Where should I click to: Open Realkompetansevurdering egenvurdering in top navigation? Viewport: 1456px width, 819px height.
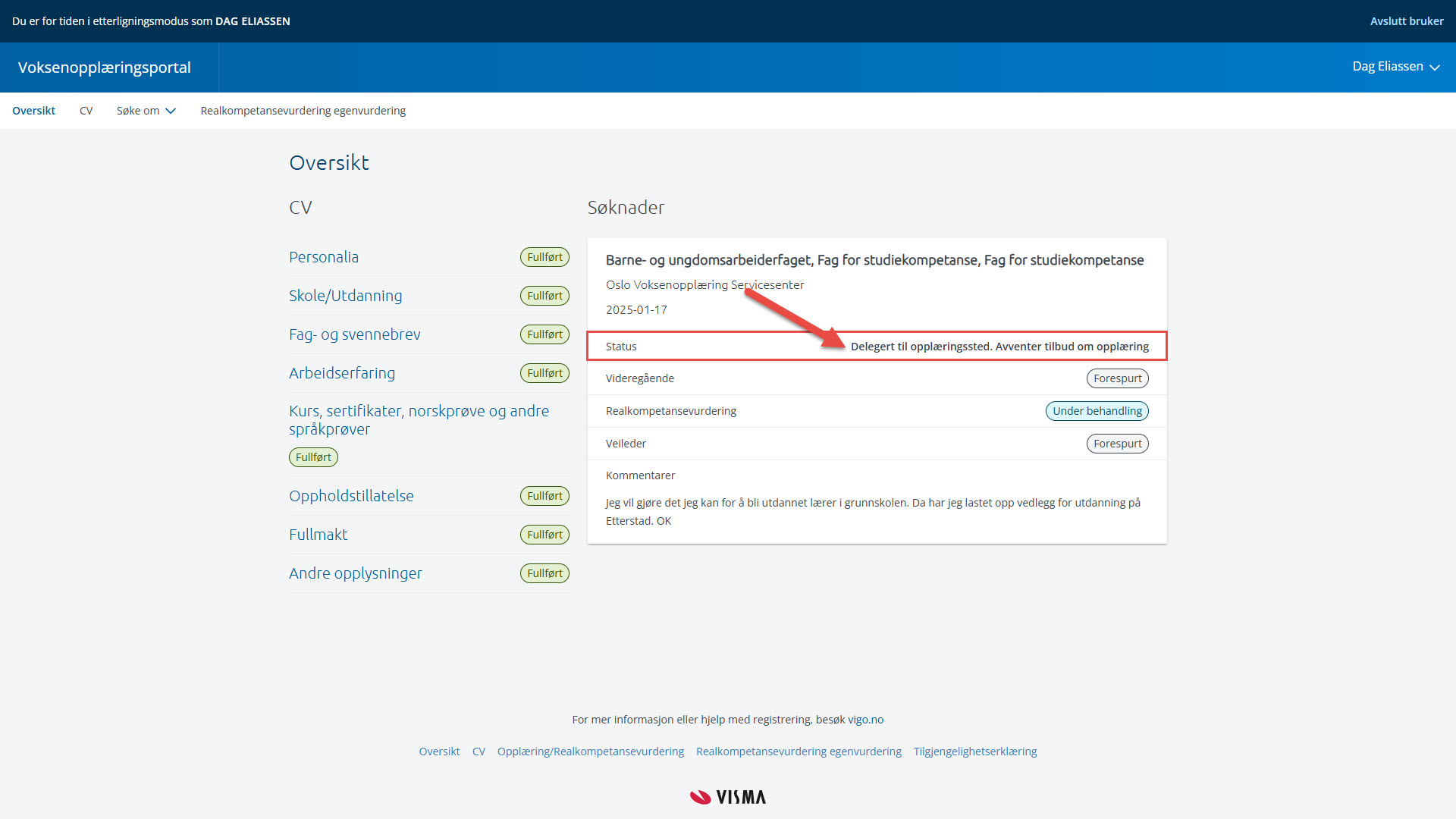[x=303, y=111]
